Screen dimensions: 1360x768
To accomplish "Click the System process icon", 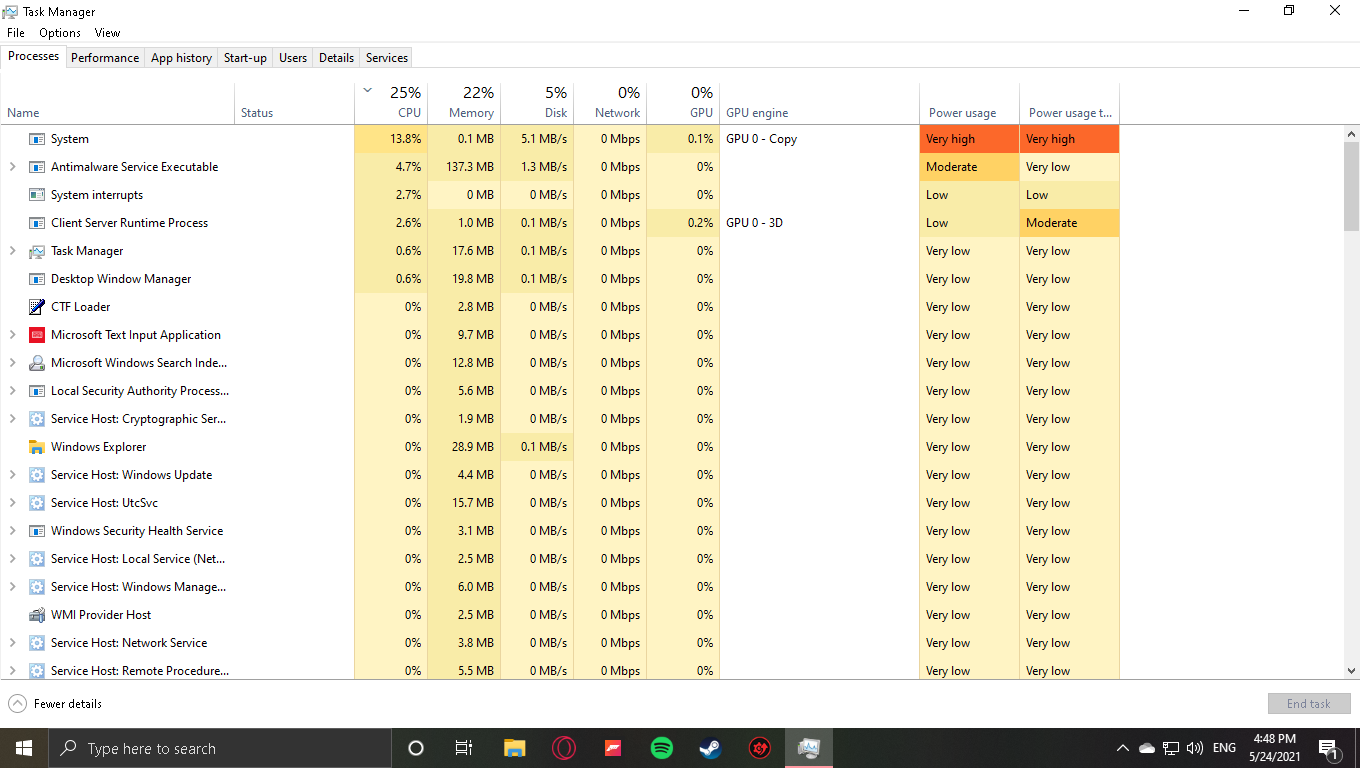I will 37,139.
